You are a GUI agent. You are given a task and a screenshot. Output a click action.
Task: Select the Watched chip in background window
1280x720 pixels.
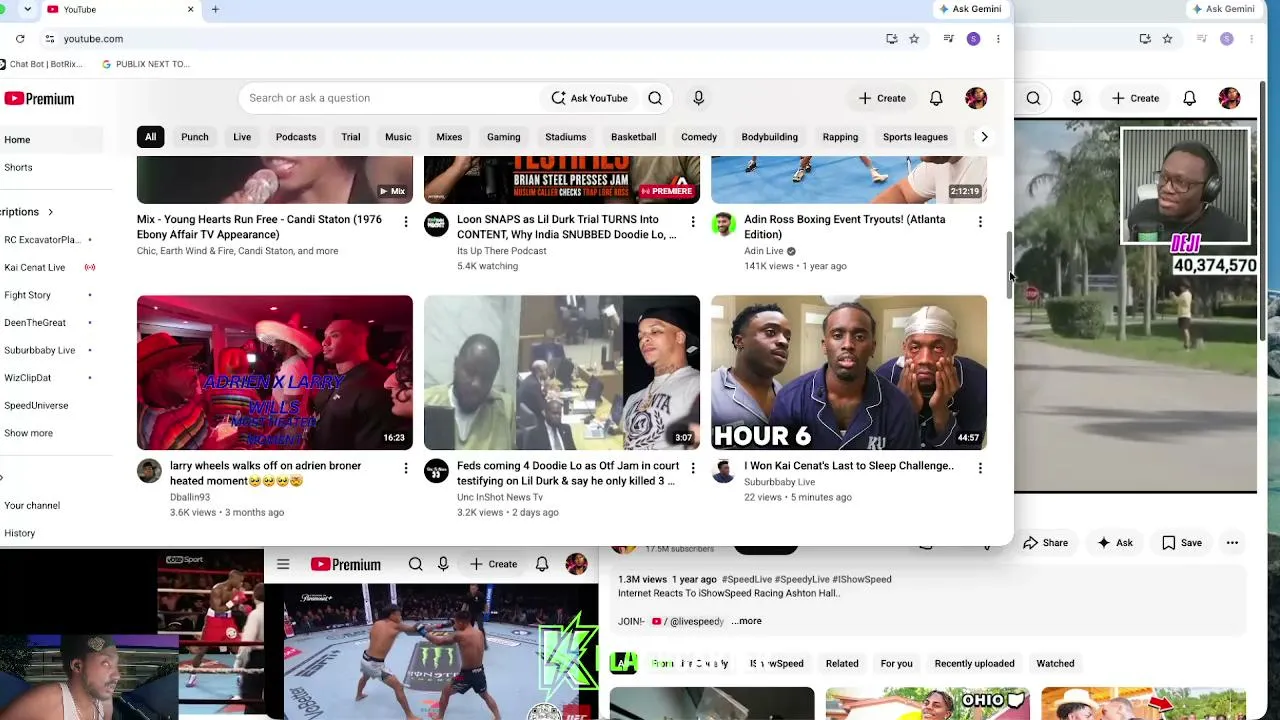[1055, 663]
